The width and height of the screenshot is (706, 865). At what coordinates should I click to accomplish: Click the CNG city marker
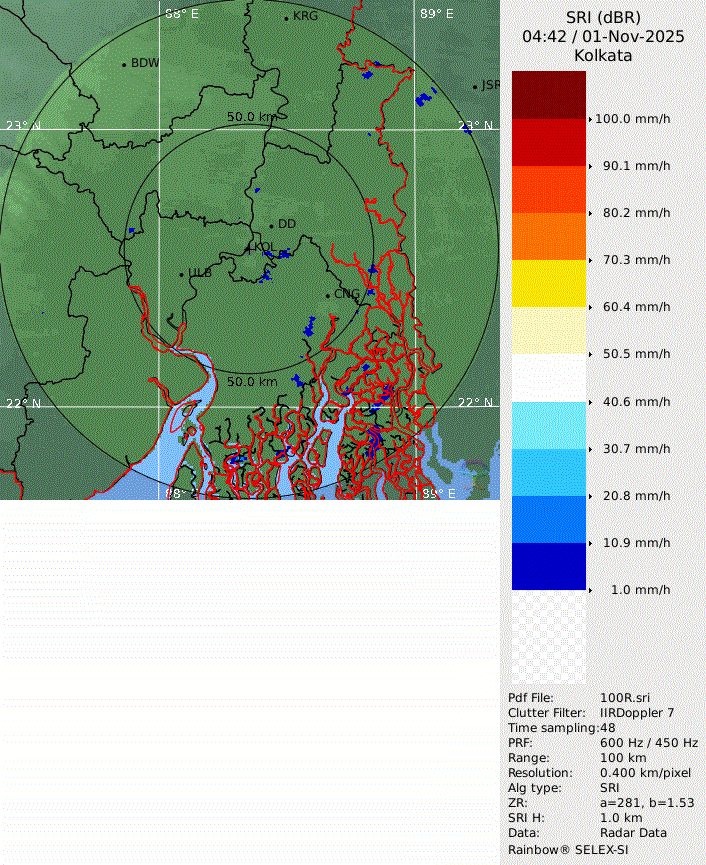click(328, 295)
